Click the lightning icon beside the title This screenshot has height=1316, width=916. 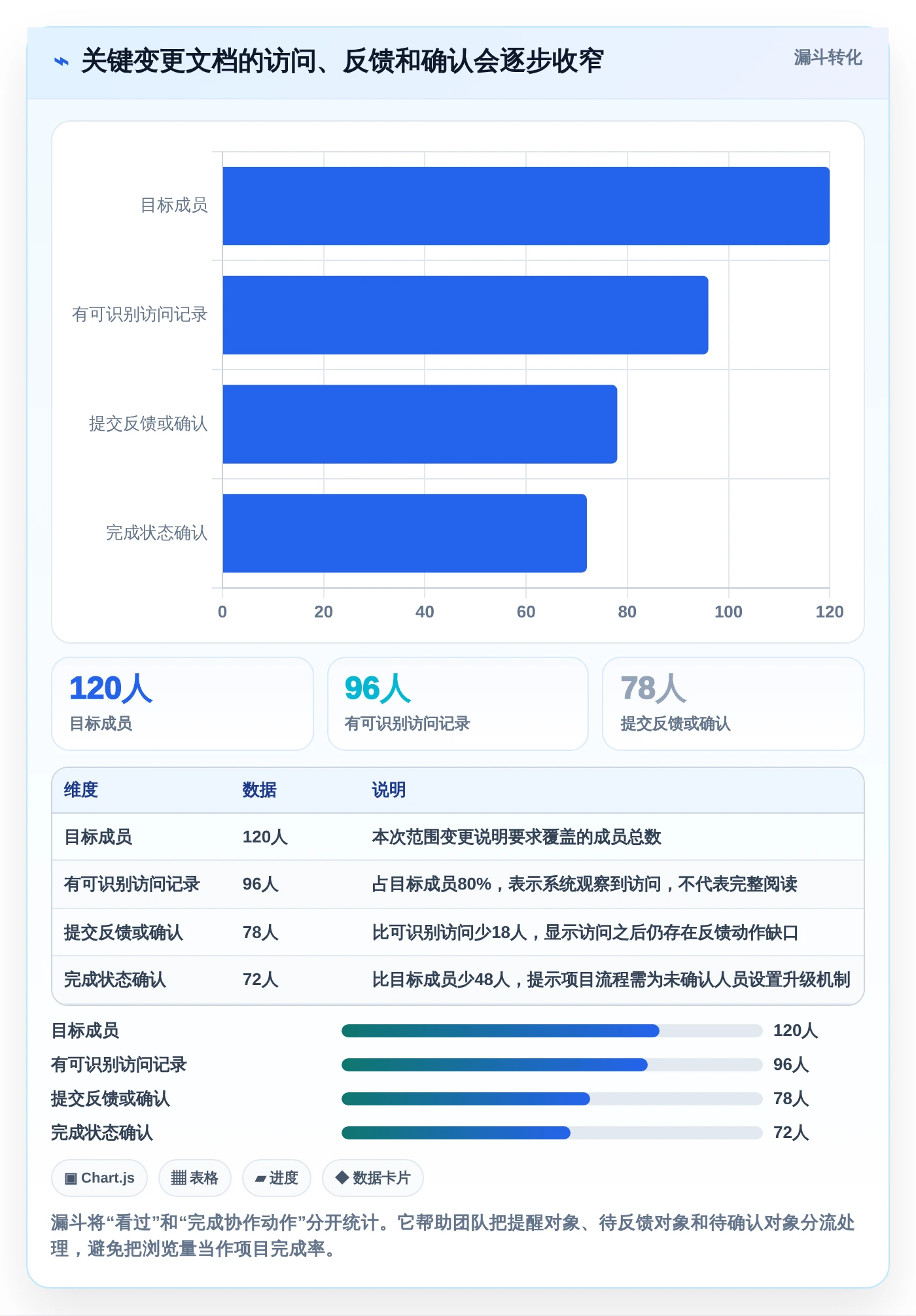click(61, 61)
